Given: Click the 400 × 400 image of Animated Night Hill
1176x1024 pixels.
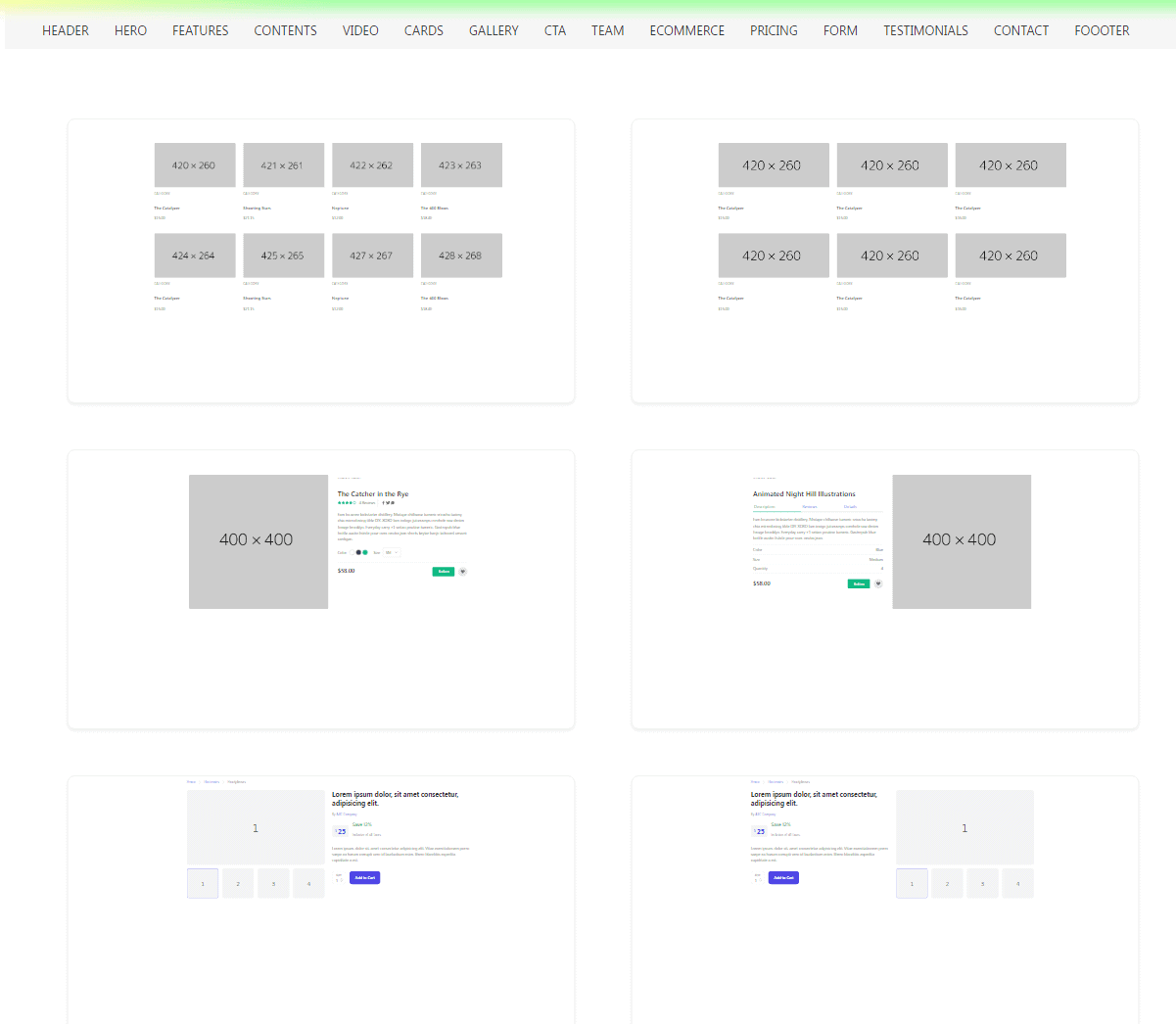Looking at the screenshot, I should (962, 541).
